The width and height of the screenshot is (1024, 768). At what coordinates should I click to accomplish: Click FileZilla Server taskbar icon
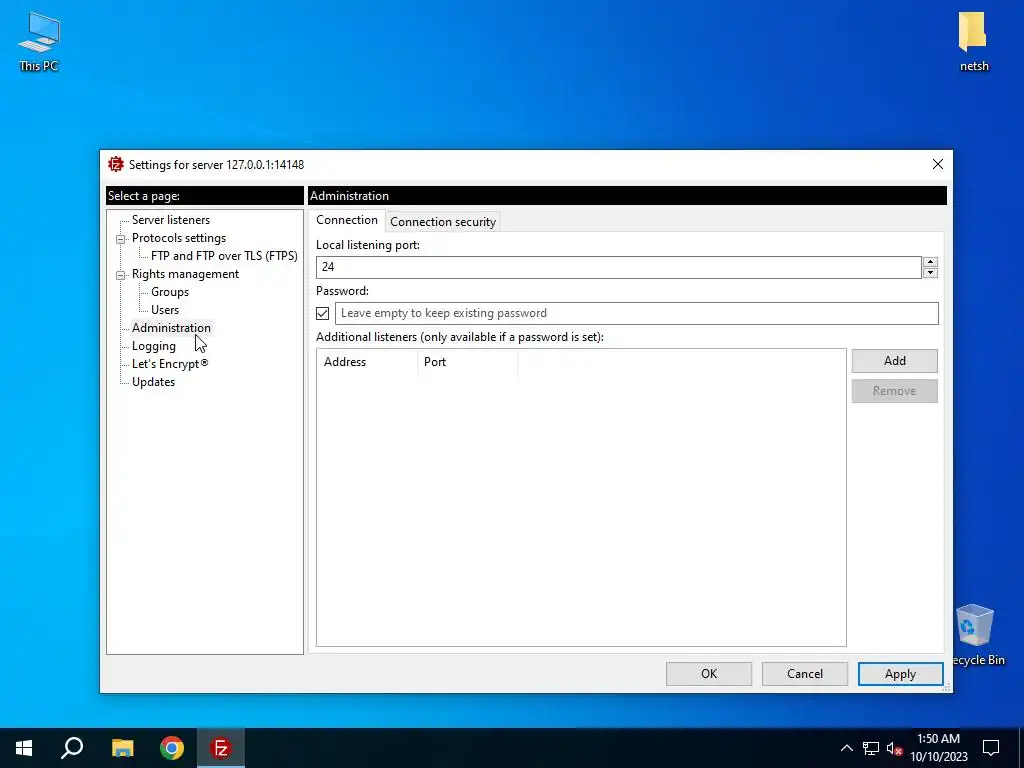pyautogui.click(x=221, y=748)
